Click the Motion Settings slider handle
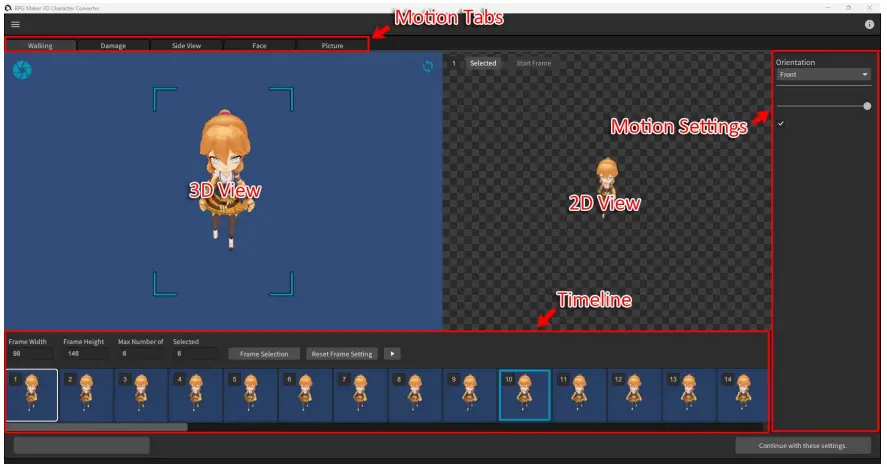Viewport: 887px width, 467px height. point(866,106)
